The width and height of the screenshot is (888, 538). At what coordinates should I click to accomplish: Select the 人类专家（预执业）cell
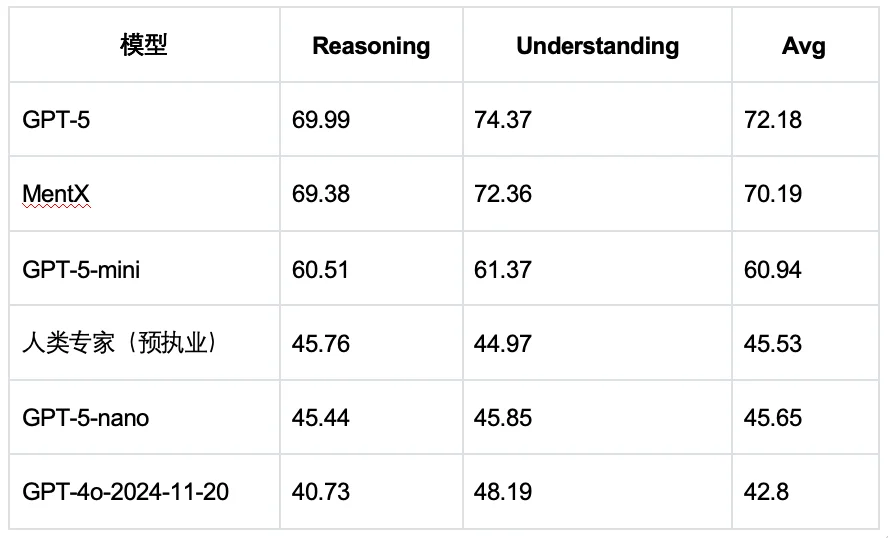pyautogui.click(x=119, y=343)
